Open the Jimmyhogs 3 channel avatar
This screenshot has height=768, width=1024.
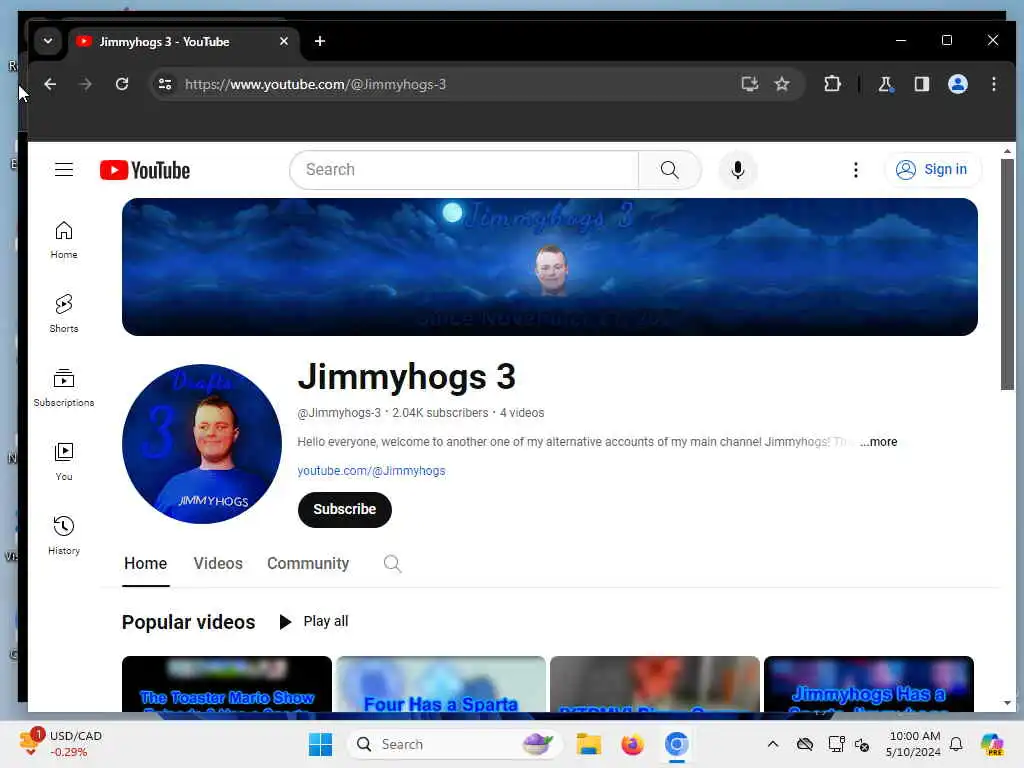pos(202,444)
